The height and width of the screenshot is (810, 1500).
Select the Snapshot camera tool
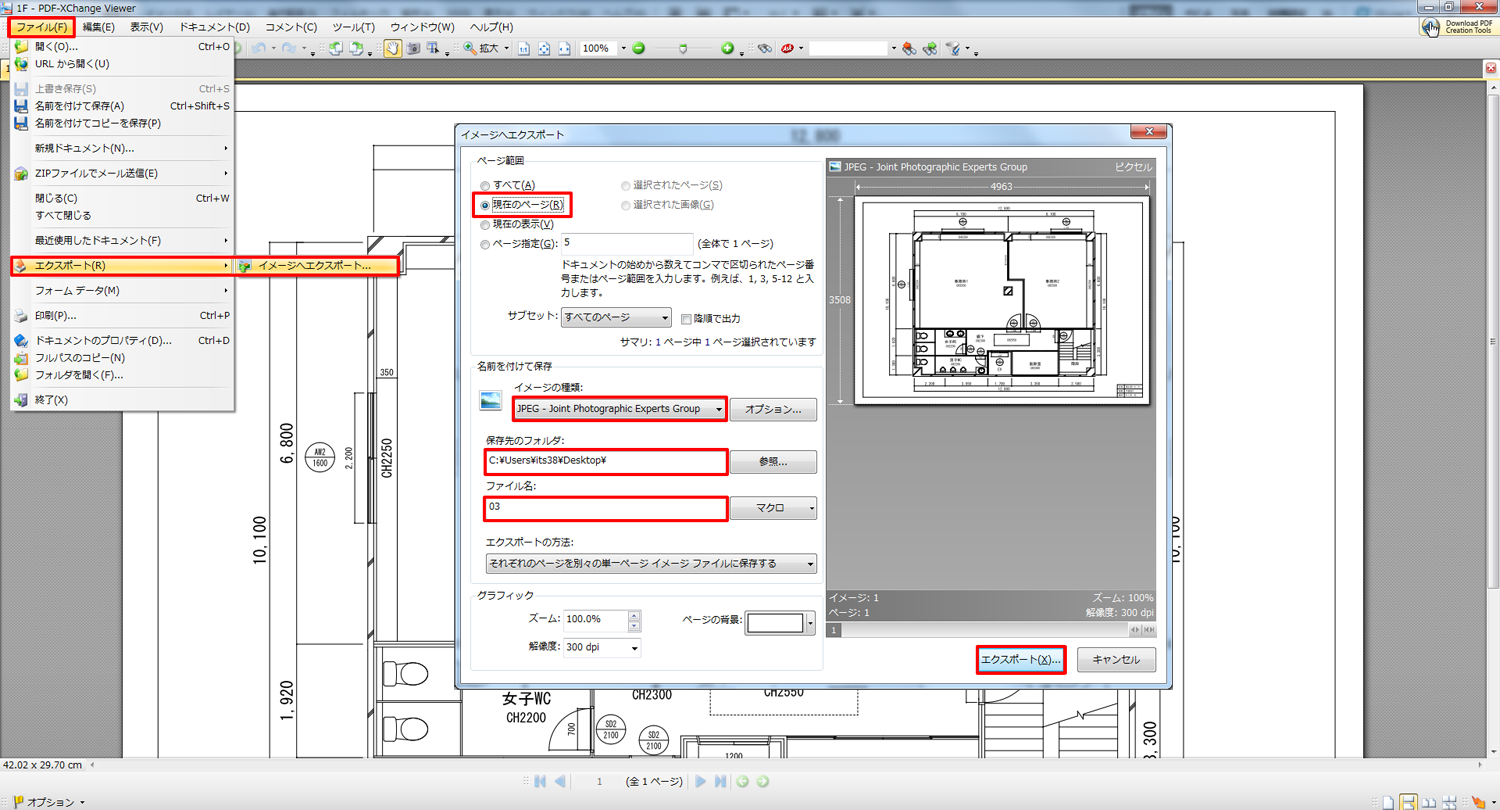413,48
